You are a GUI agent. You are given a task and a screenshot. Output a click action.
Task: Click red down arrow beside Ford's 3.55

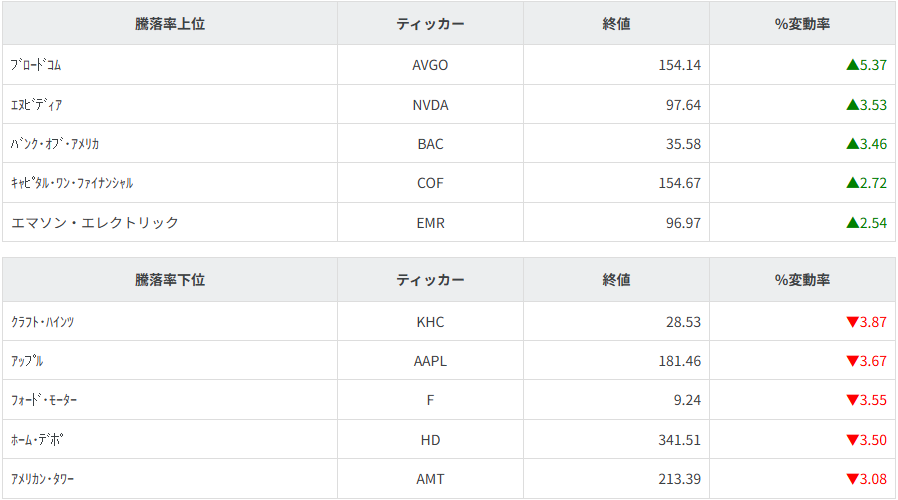[852, 400]
